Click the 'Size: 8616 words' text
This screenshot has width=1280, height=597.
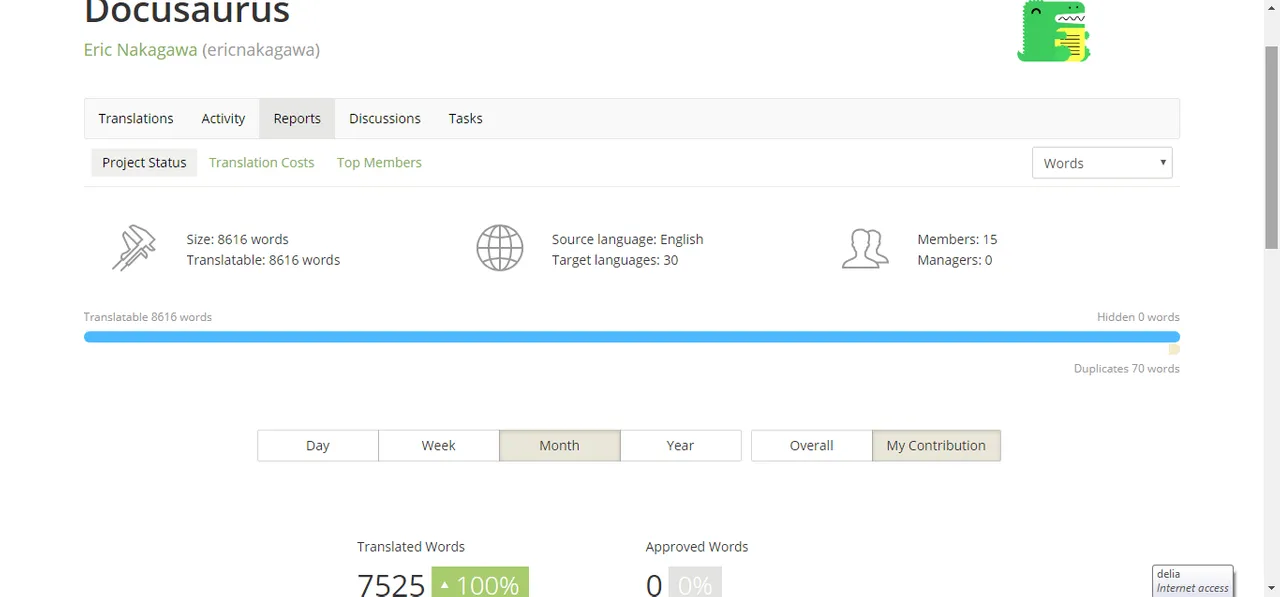pos(237,239)
